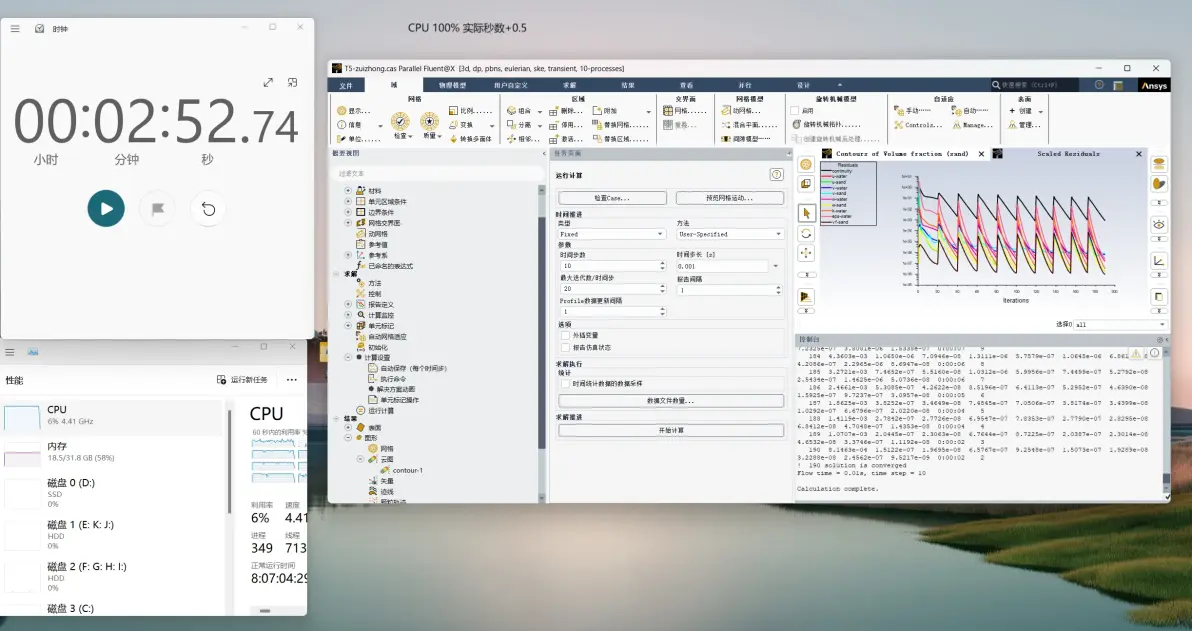Click the 开始计算 button
The width and height of the screenshot is (1192, 631).
click(x=671, y=430)
